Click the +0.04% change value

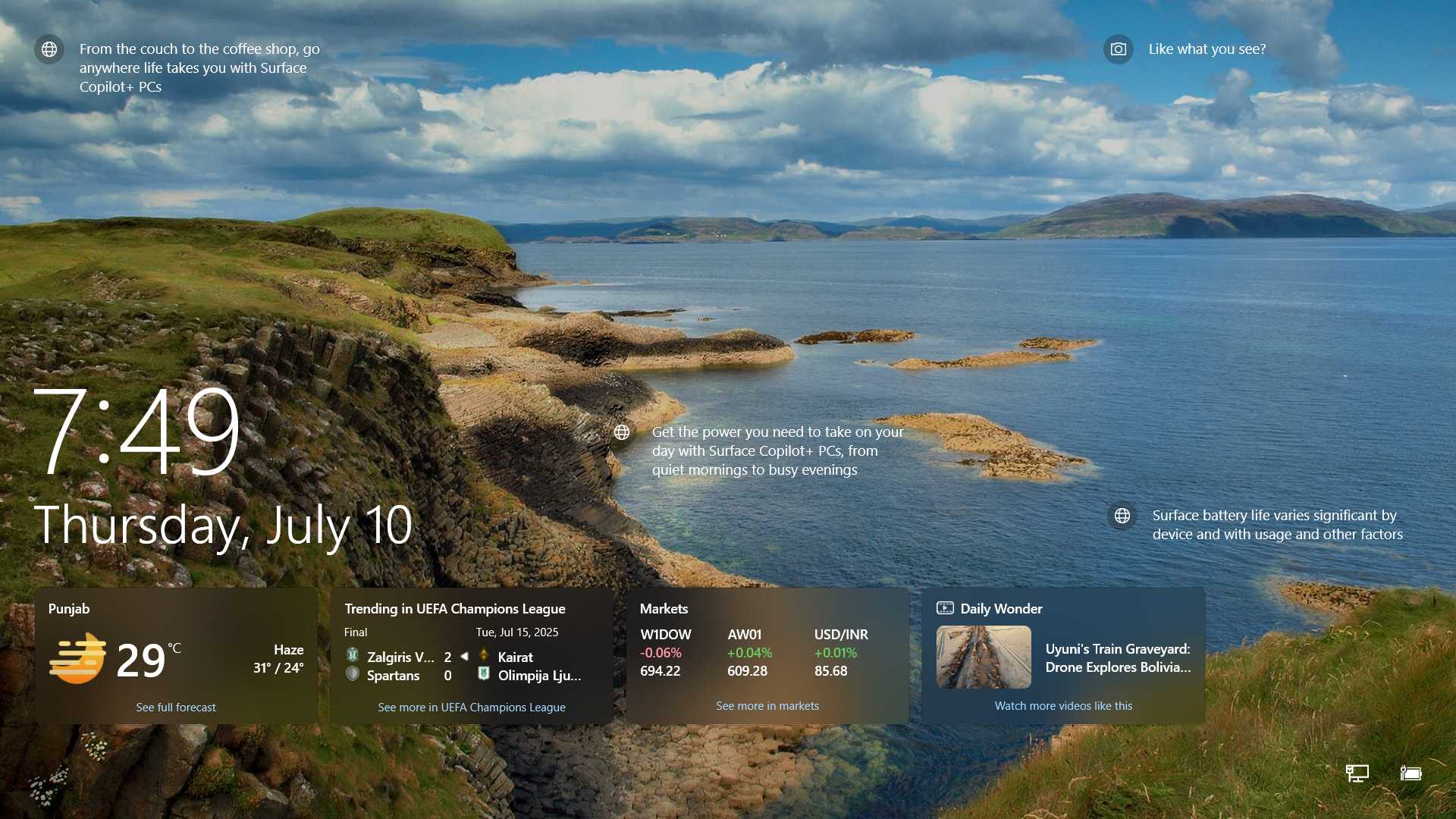pyautogui.click(x=749, y=652)
